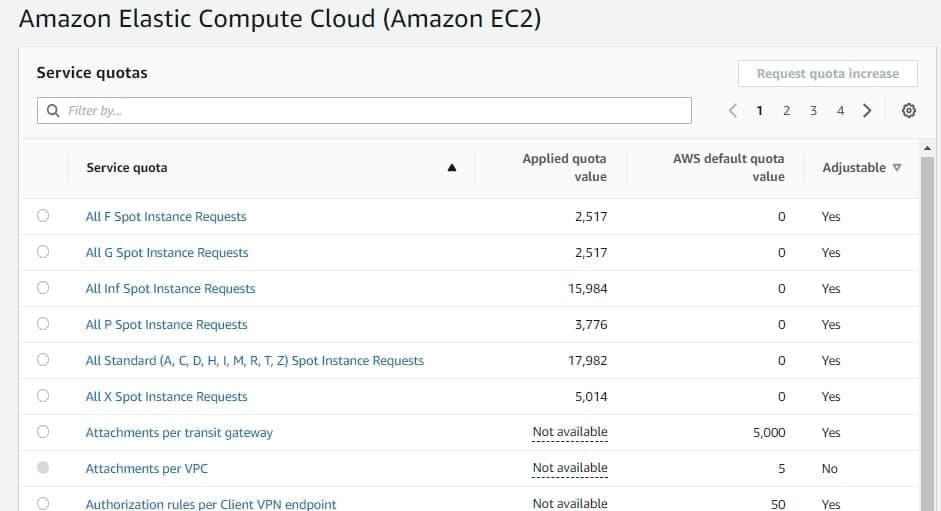Open table preferences gear icon
Image resolution: width=941 pixels, height=511 pixels.
click(x=909, y=110)
